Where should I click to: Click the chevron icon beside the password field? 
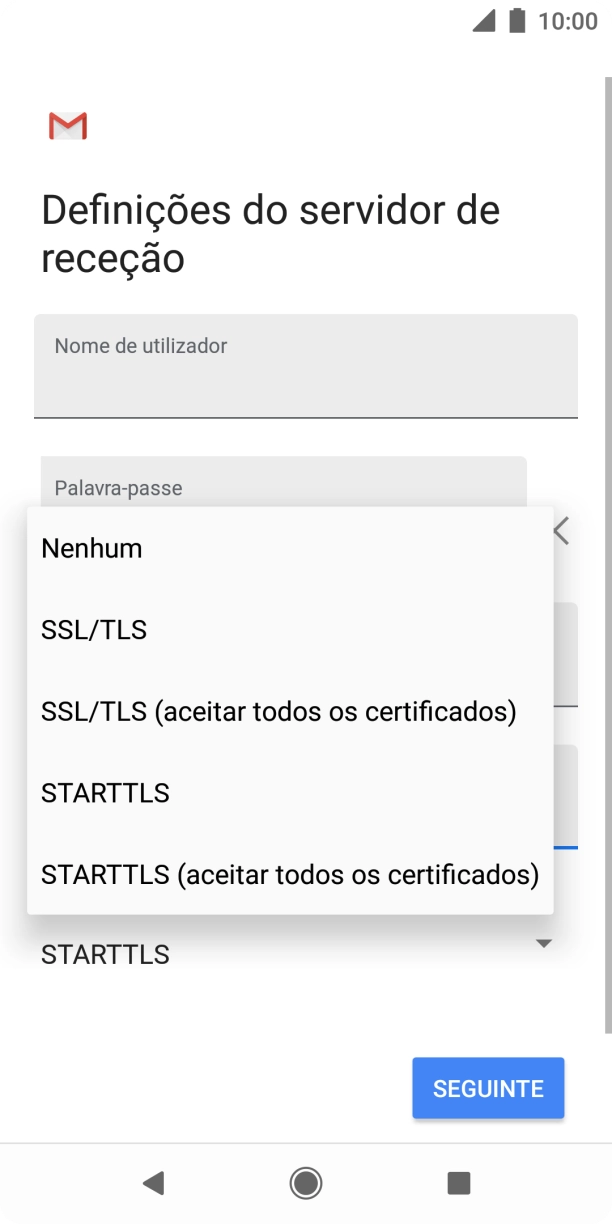point(560,531)
